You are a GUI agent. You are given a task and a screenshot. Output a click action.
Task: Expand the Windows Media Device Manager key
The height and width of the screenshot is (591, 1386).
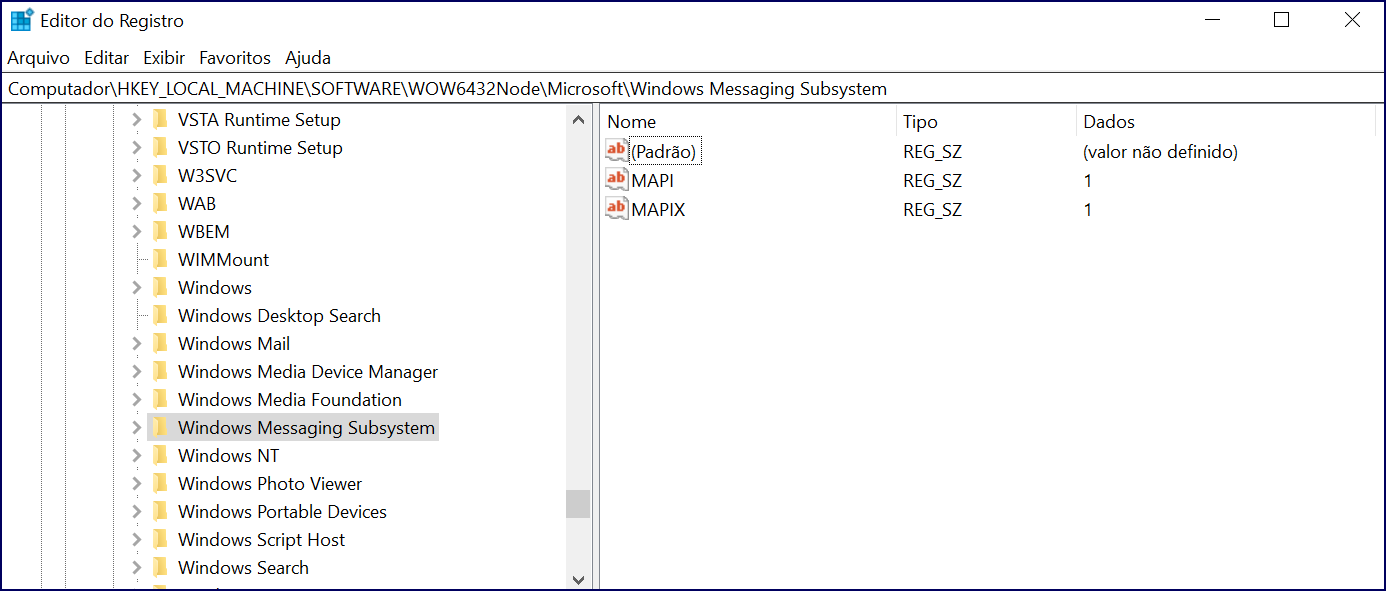(137, 372)
